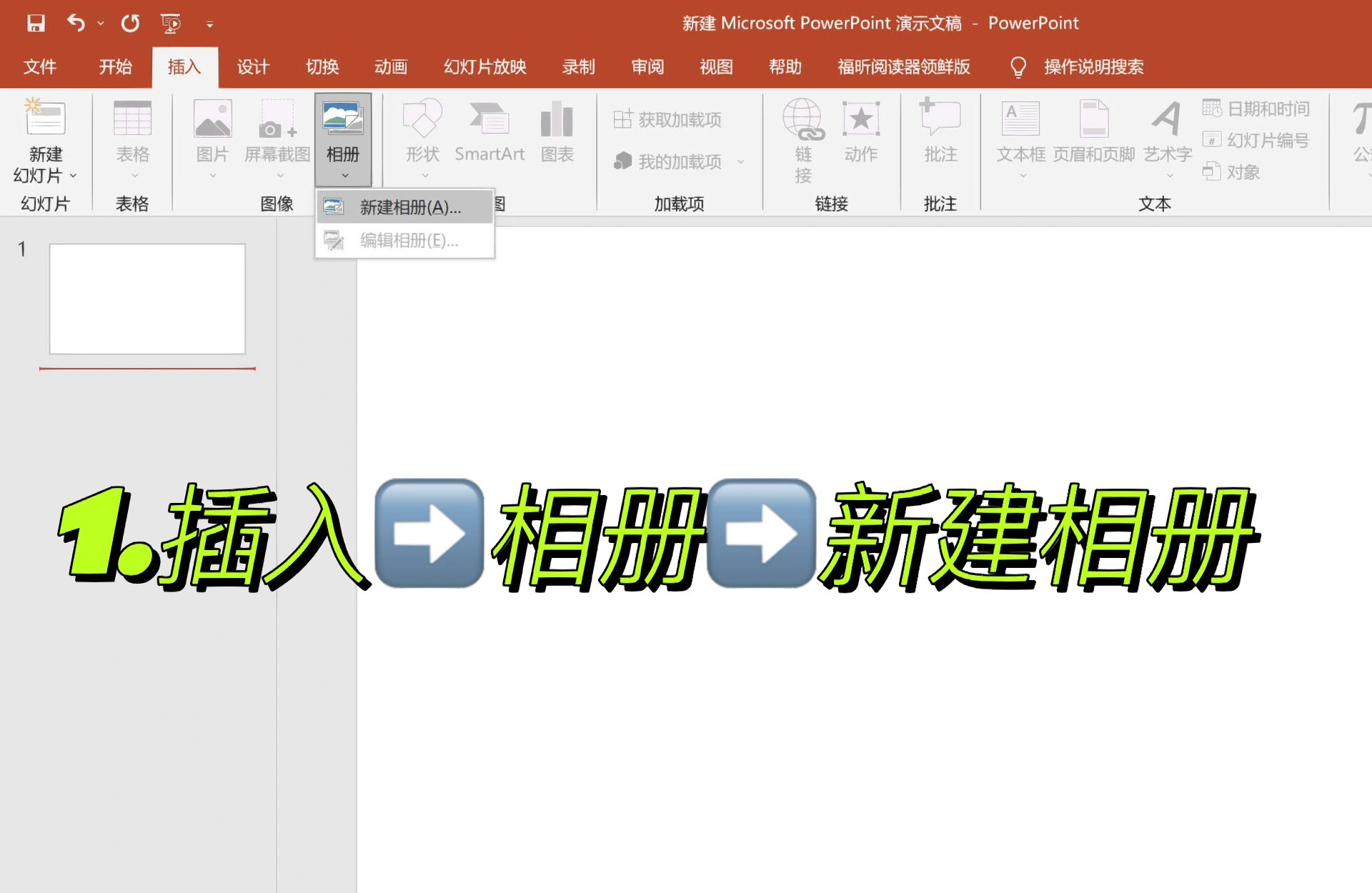
Task: Toggle the 相册 dropdown arrow
Action: point(345,176)
